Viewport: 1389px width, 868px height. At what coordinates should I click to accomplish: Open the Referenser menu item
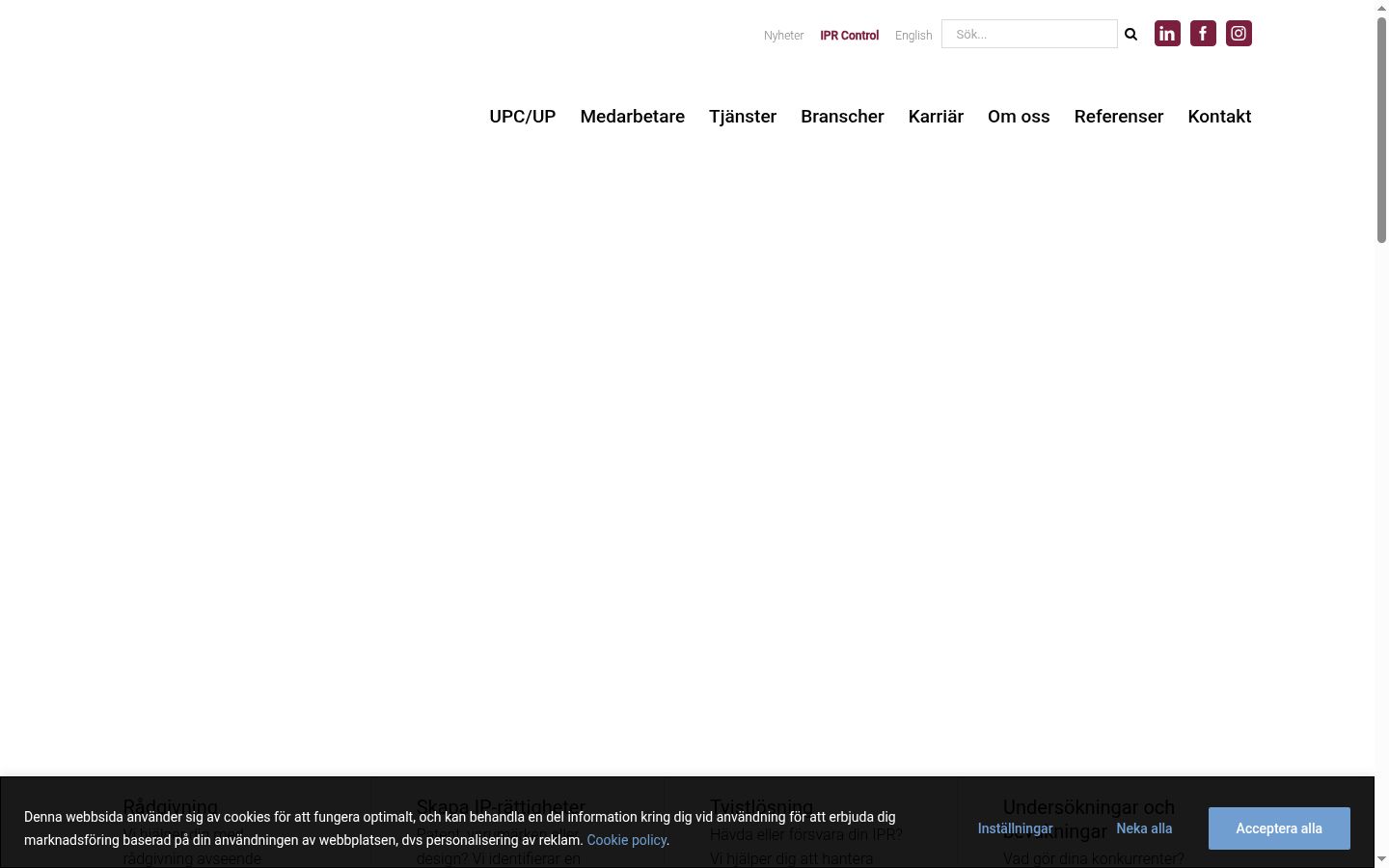(1119, 117)
